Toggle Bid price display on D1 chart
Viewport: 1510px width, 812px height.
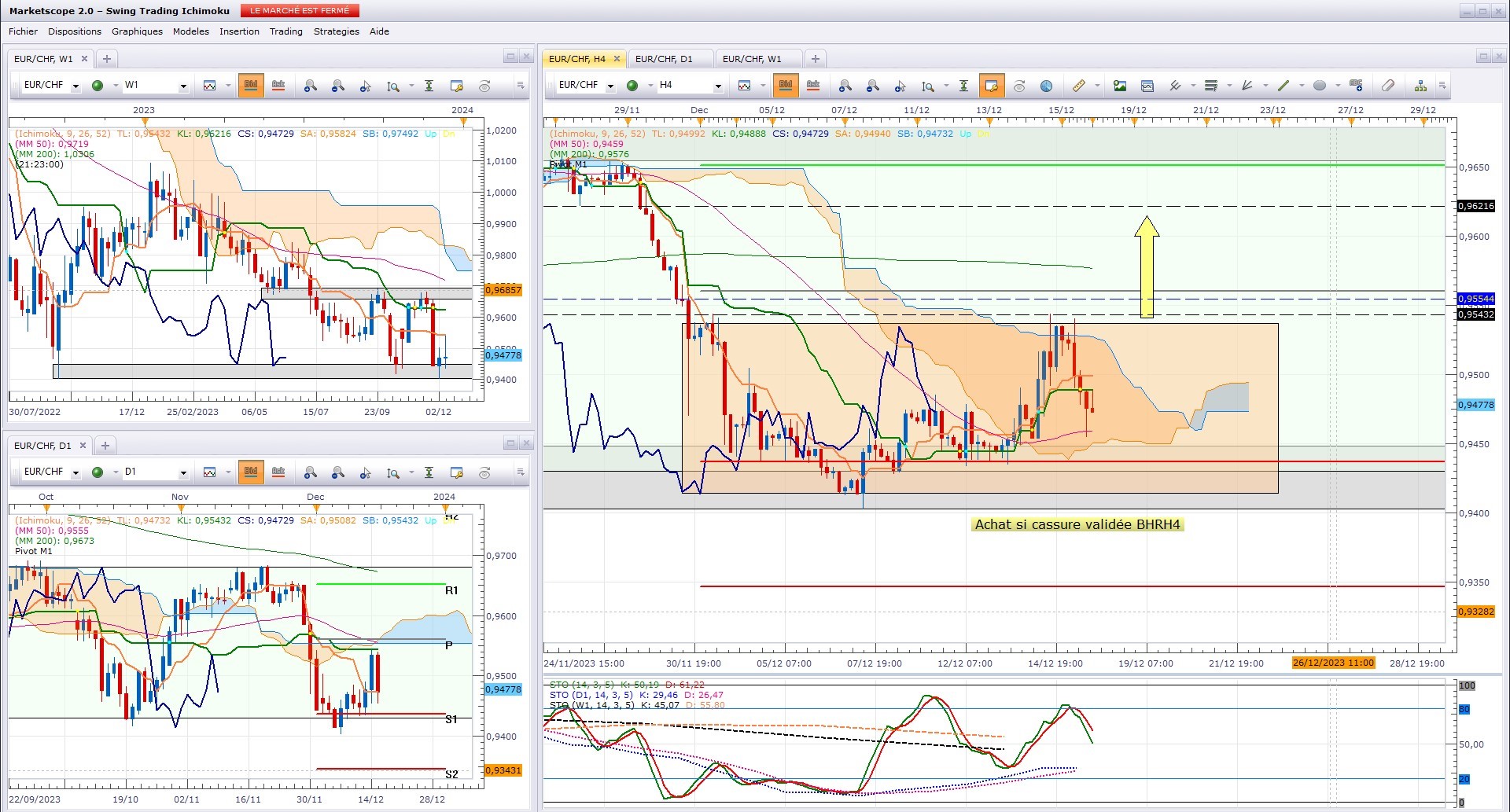pyautogui.click(x=251, y=472)
